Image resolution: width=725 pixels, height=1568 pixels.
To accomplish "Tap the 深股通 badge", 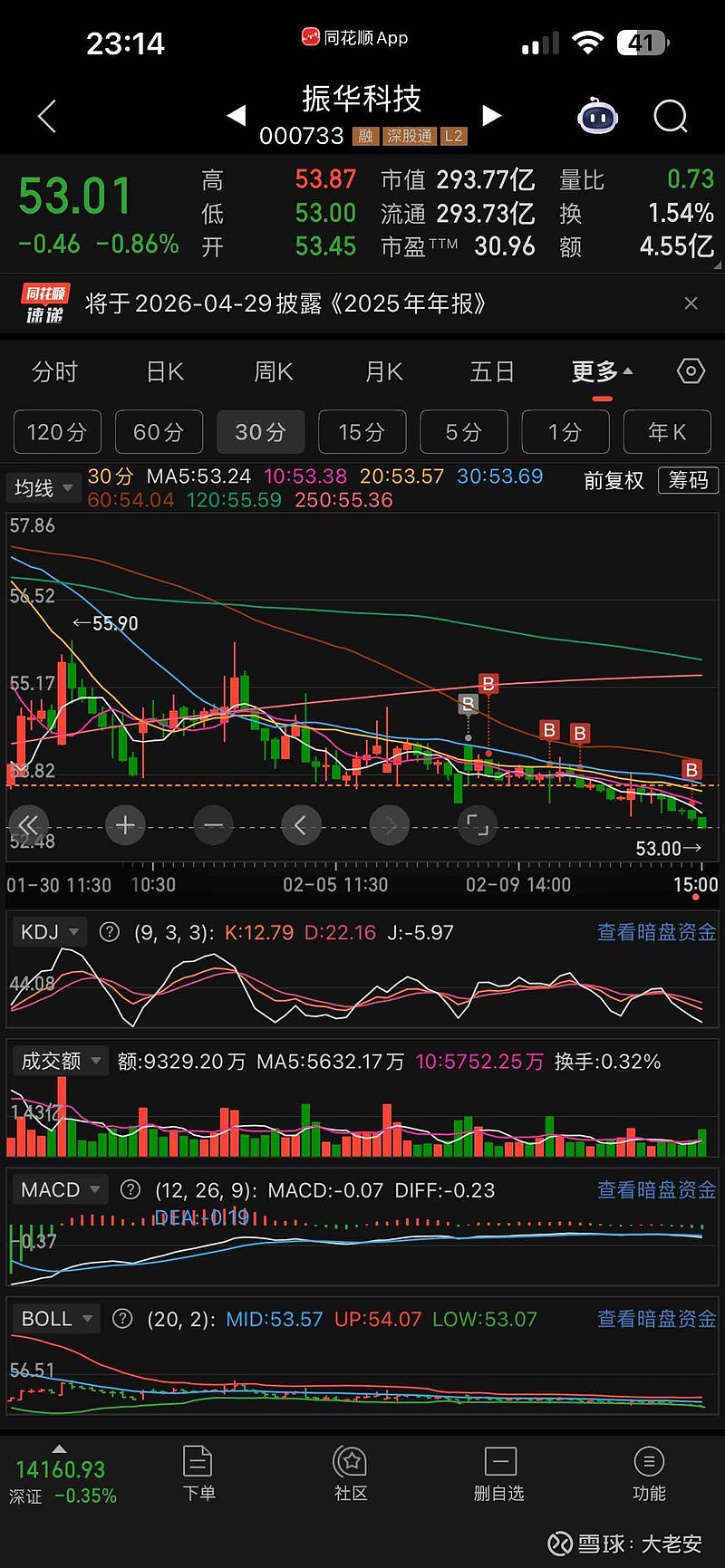I will (409, 137).
